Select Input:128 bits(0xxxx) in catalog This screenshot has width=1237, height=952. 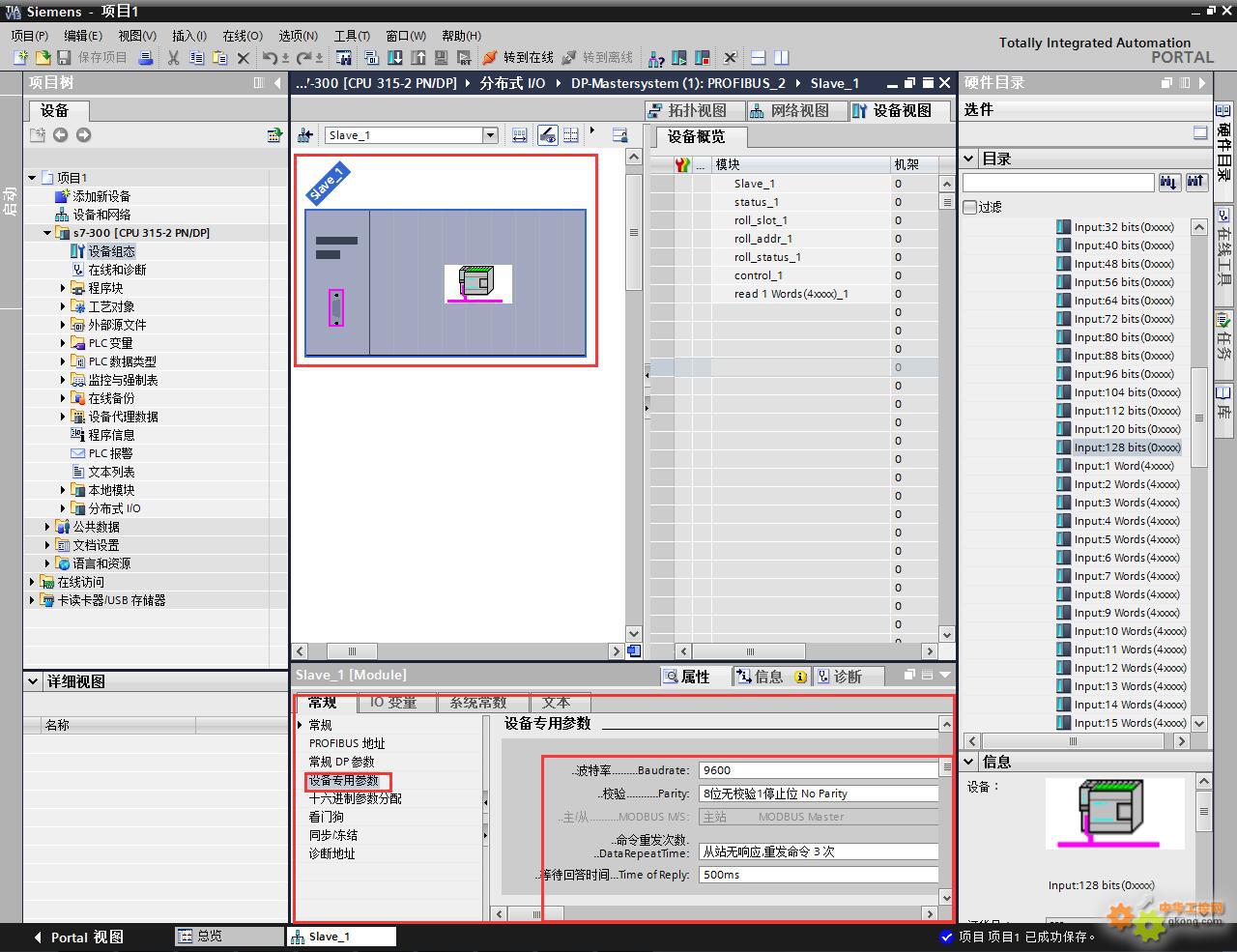click(x=1127, y=447)
